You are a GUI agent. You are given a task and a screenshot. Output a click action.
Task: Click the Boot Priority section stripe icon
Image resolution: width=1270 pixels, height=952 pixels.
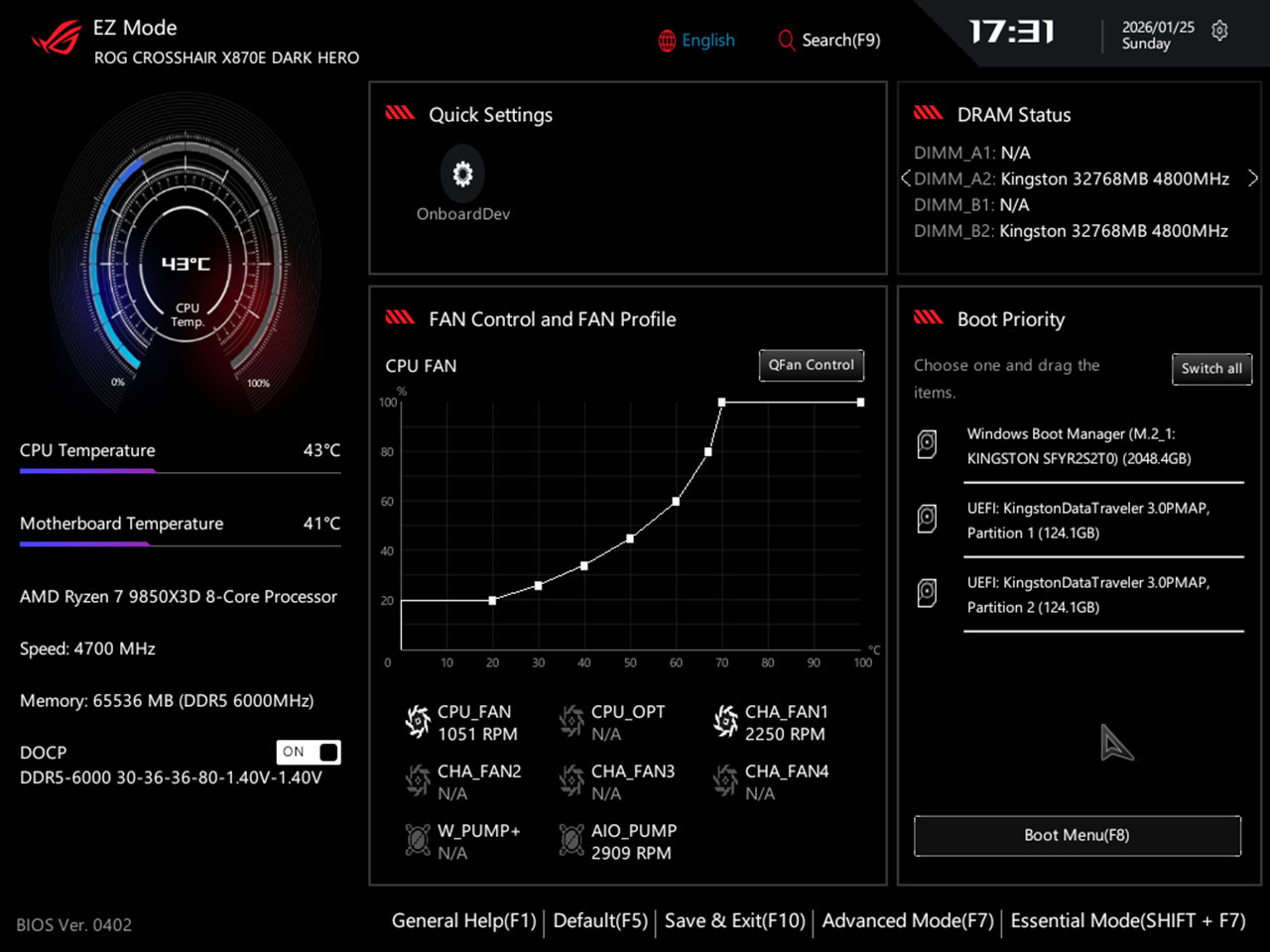click(x=929, y=317)
